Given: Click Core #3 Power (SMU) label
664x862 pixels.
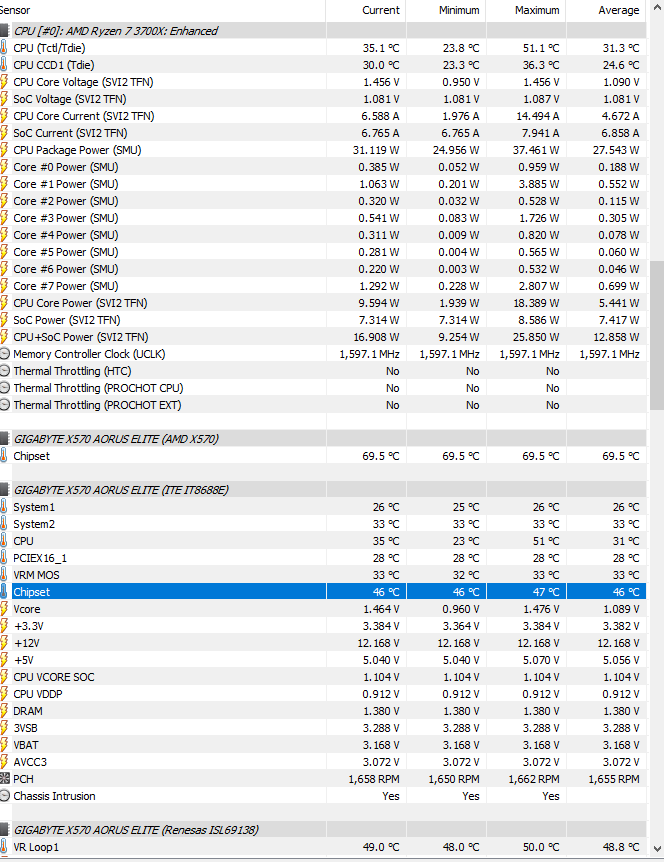Looking at the screenshot, I should [x=66, y=218].
